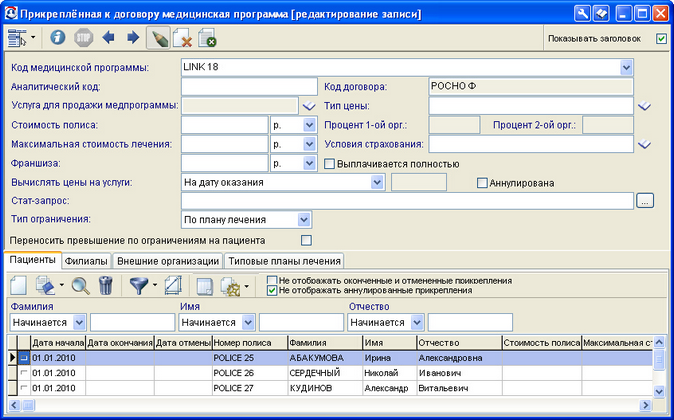The height and width of the screenshot is (420, 674).
Task: Check Переносить превышение по ограничениям на пациента
Action: [x=306, y=240]
